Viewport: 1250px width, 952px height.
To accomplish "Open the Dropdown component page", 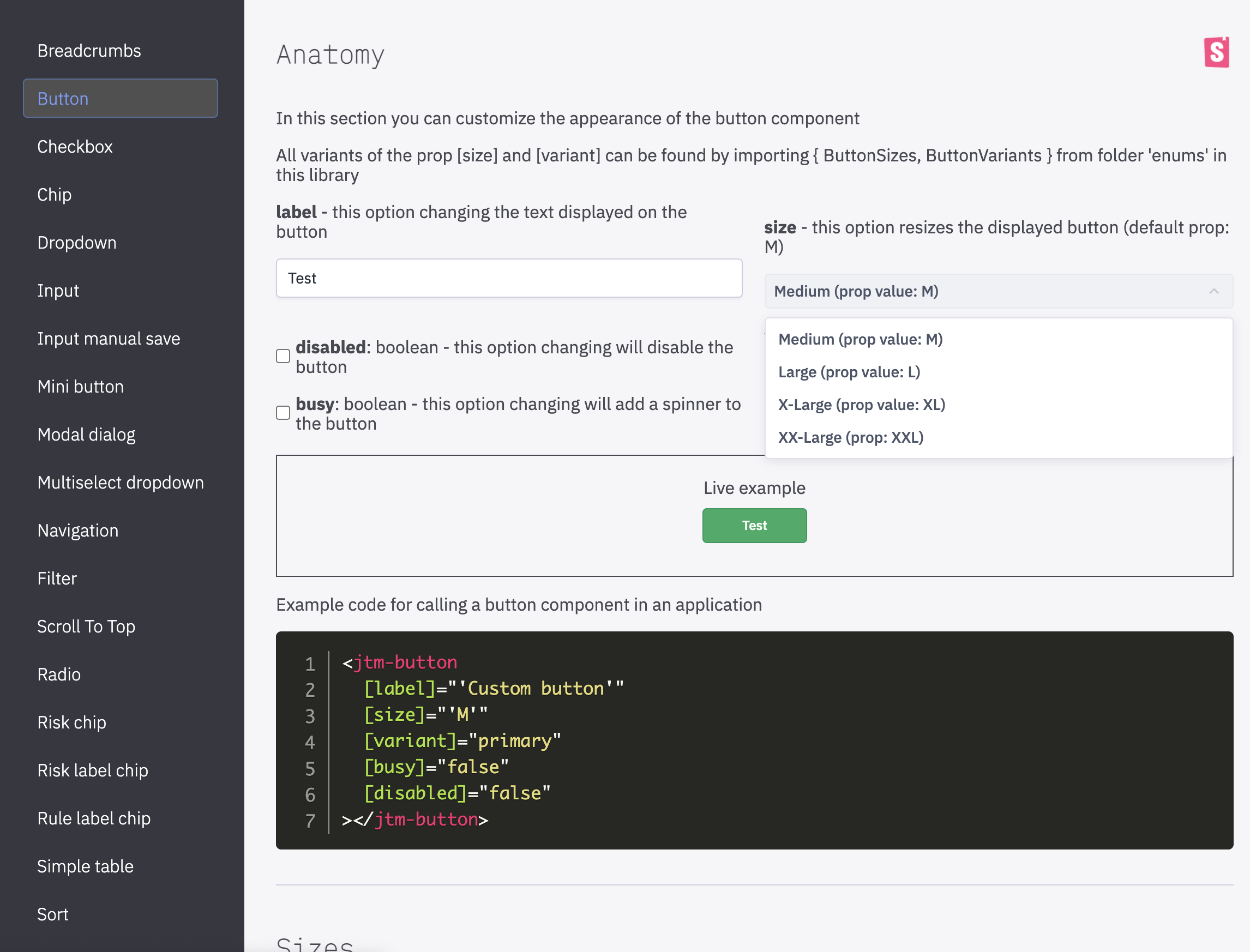I will click(x=76, y=243).
